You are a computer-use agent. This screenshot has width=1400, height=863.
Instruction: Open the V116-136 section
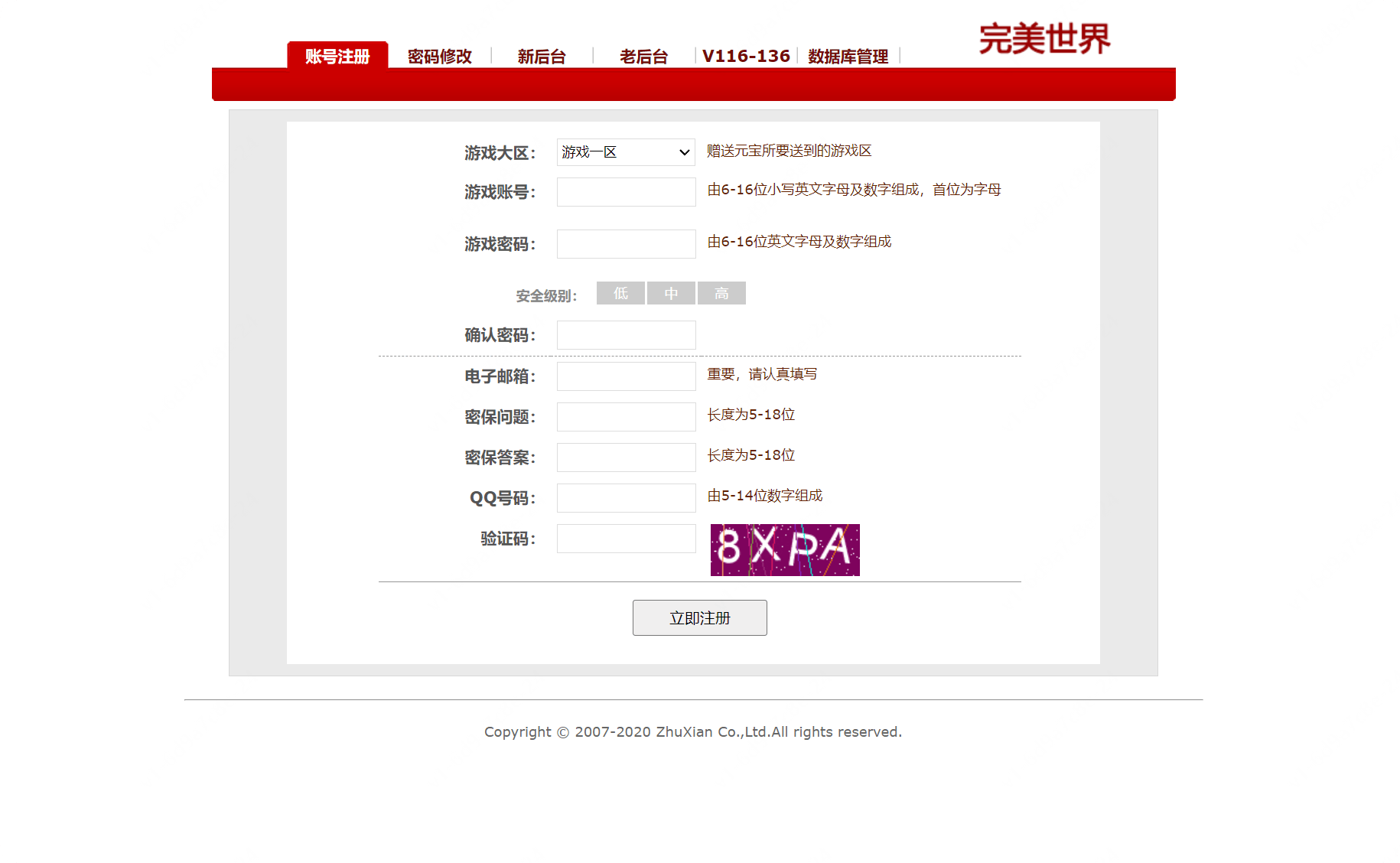(x=746, y=55)
